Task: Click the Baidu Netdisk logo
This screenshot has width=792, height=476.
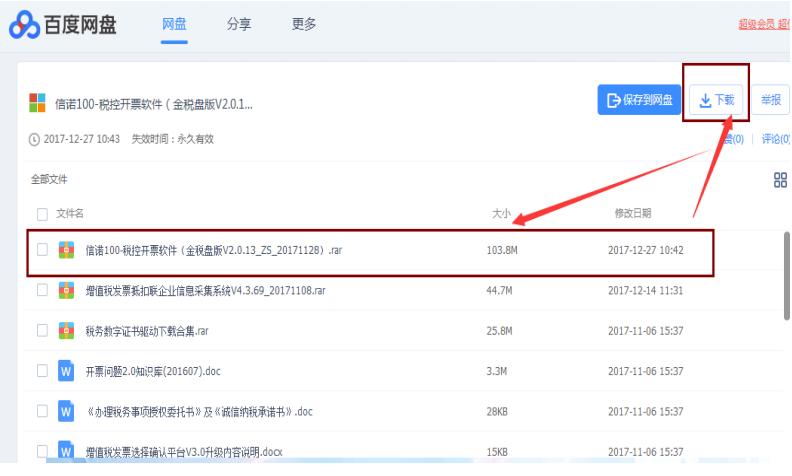Action: click(63, 25)
